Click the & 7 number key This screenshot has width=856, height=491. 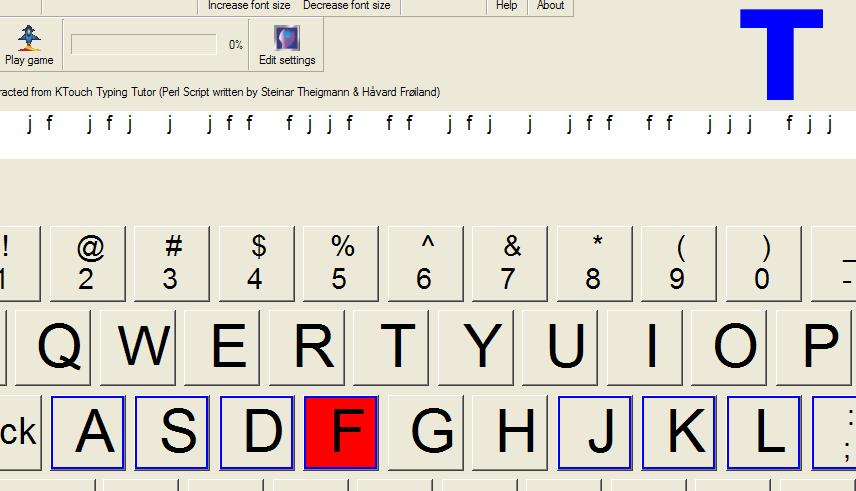pos(510,264)
